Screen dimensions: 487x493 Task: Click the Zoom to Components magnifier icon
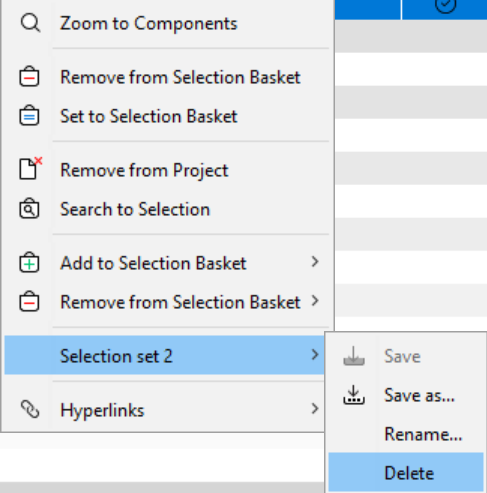point(30,23)
